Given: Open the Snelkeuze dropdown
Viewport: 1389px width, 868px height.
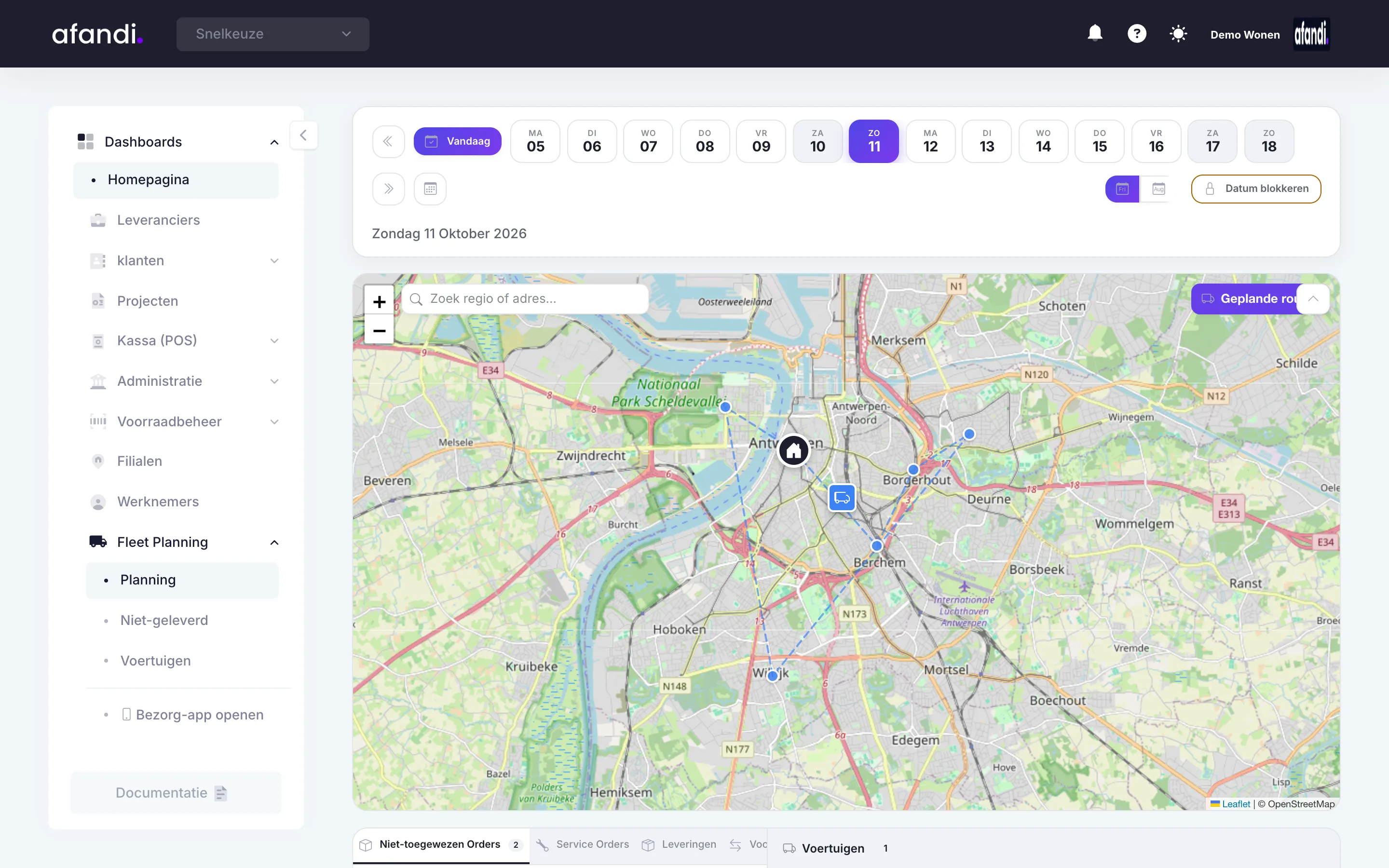Looking at the screenshot, I should (x=272, y=34).
